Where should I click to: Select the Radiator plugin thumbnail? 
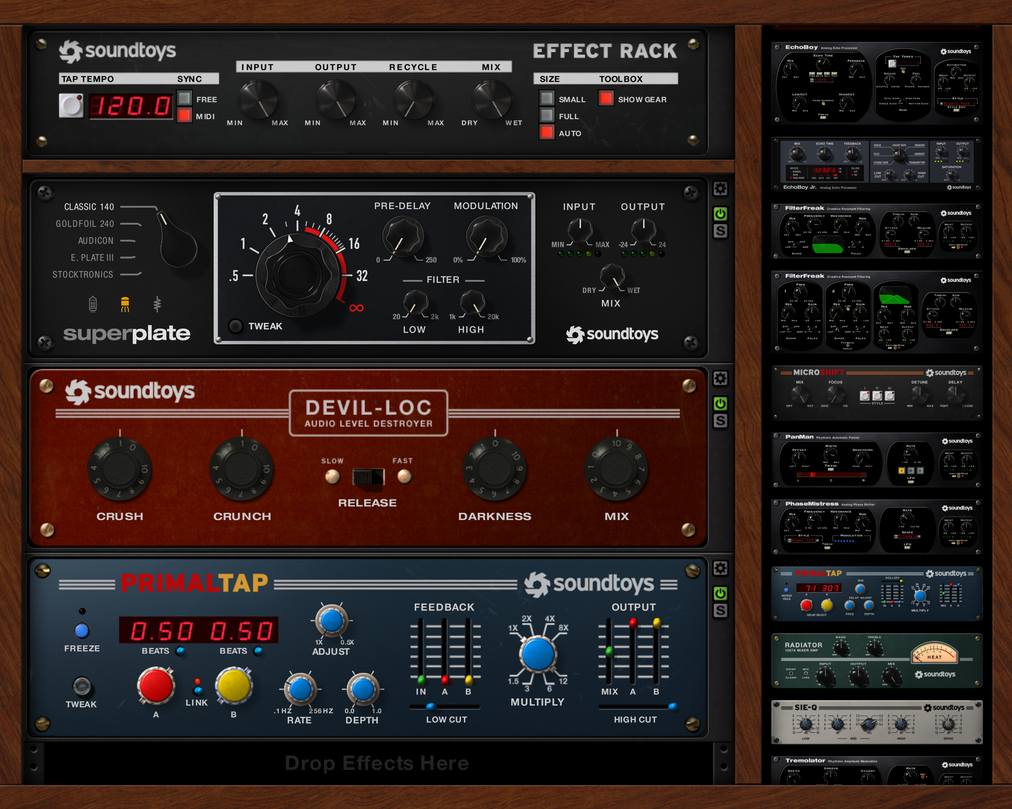[876, 661]
